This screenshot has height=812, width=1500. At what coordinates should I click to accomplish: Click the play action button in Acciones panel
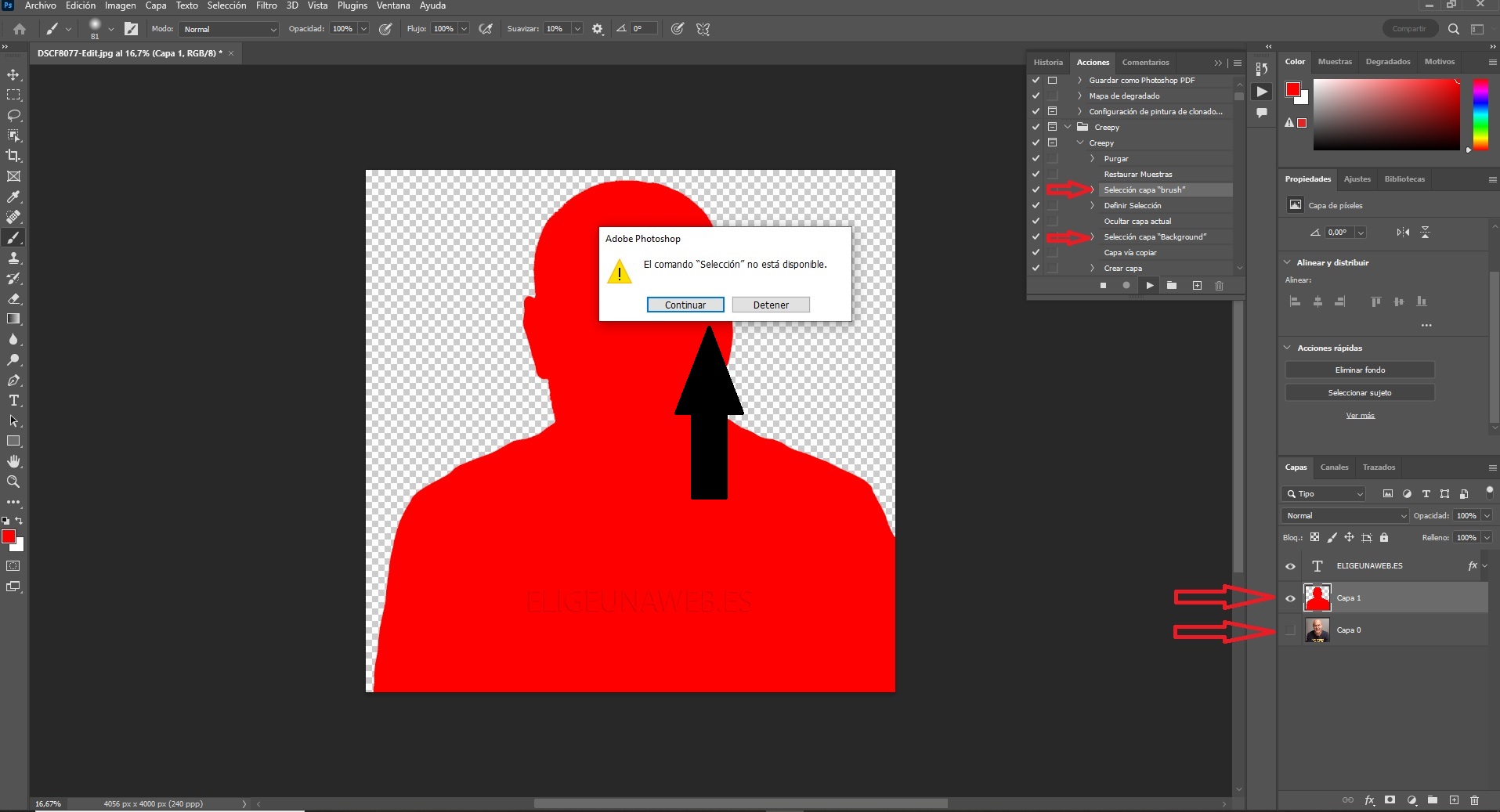click(1149, 286)
